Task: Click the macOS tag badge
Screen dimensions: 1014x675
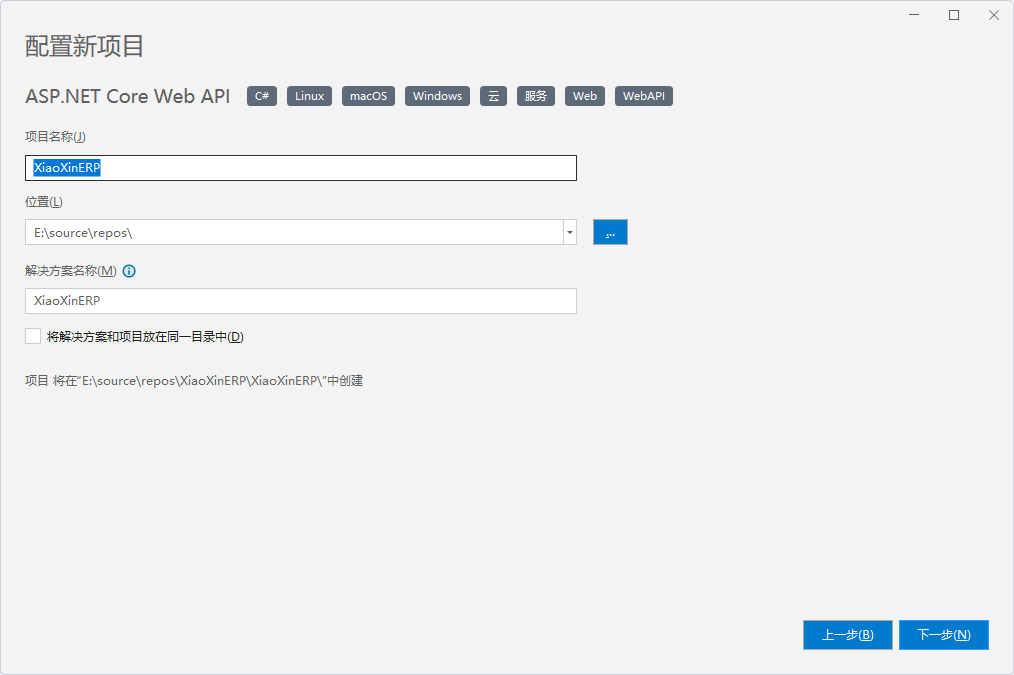Action: (x=368, y=96)
